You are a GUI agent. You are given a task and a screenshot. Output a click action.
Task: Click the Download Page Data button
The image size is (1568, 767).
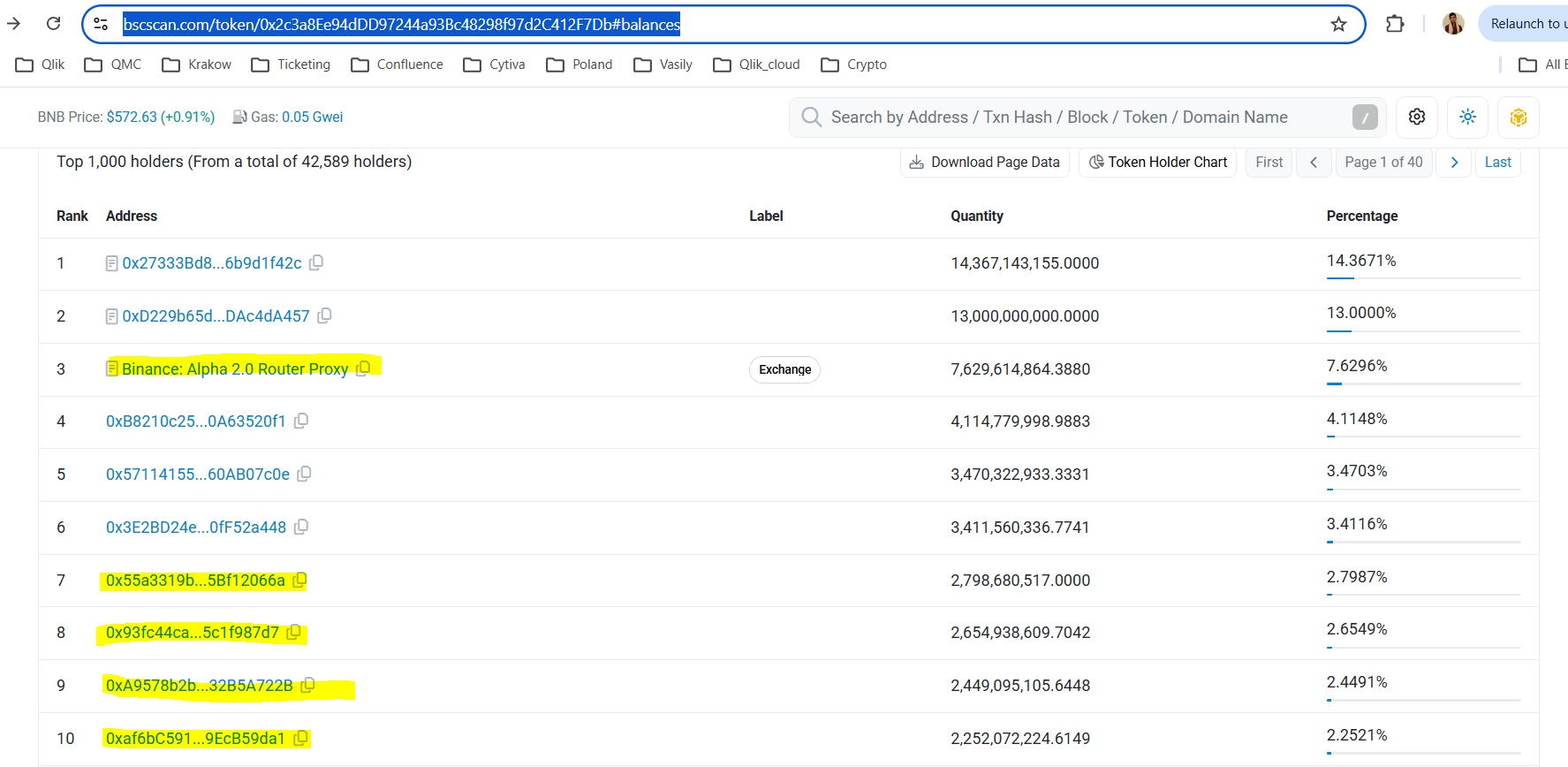(985, 162)
